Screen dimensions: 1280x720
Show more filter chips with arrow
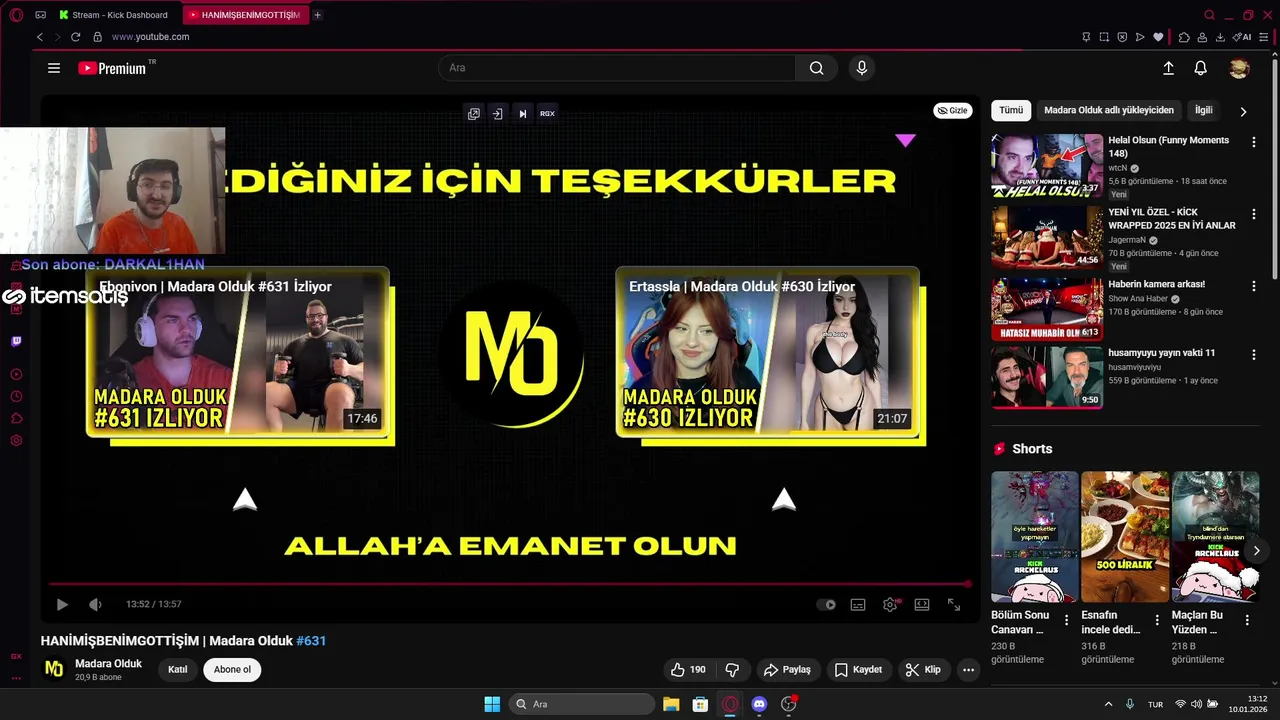pos(1243,112)
